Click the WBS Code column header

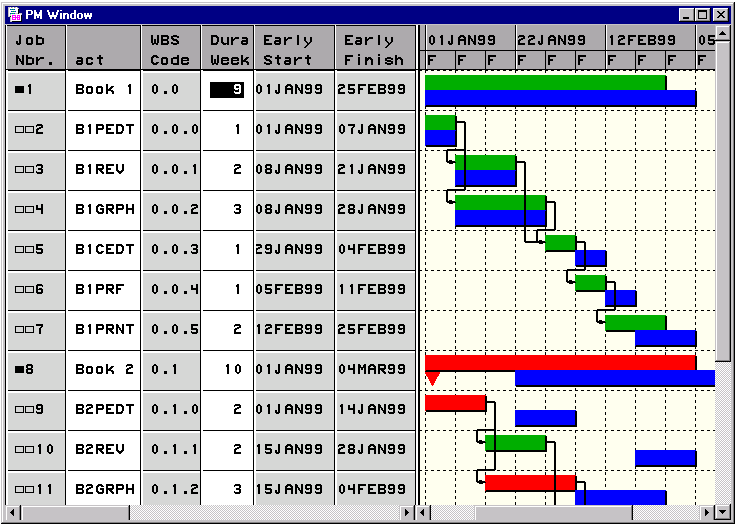171,48
